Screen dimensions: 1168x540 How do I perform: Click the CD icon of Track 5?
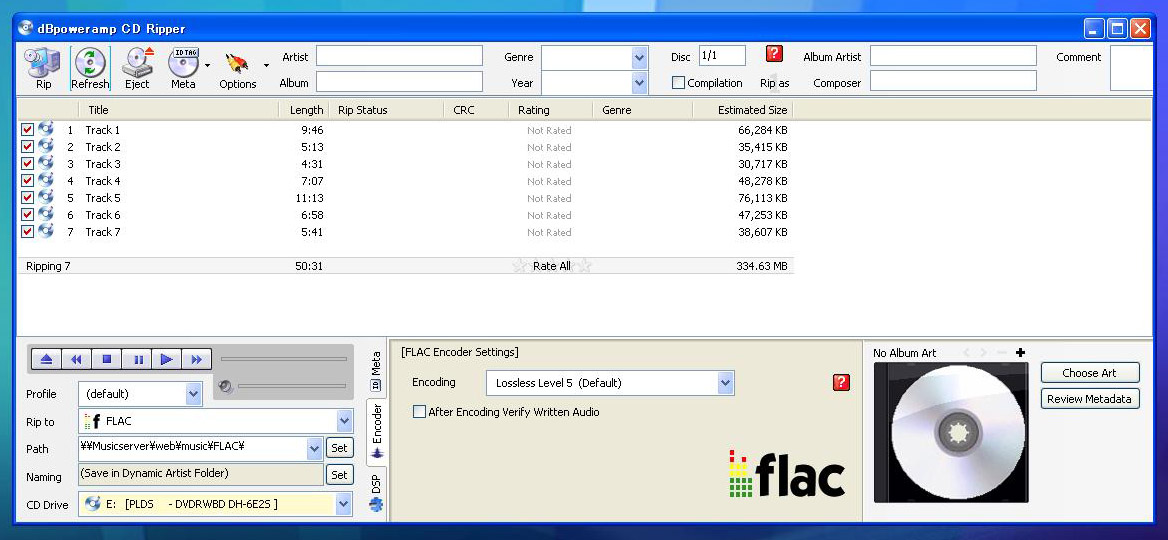click(x=45, y=197)
